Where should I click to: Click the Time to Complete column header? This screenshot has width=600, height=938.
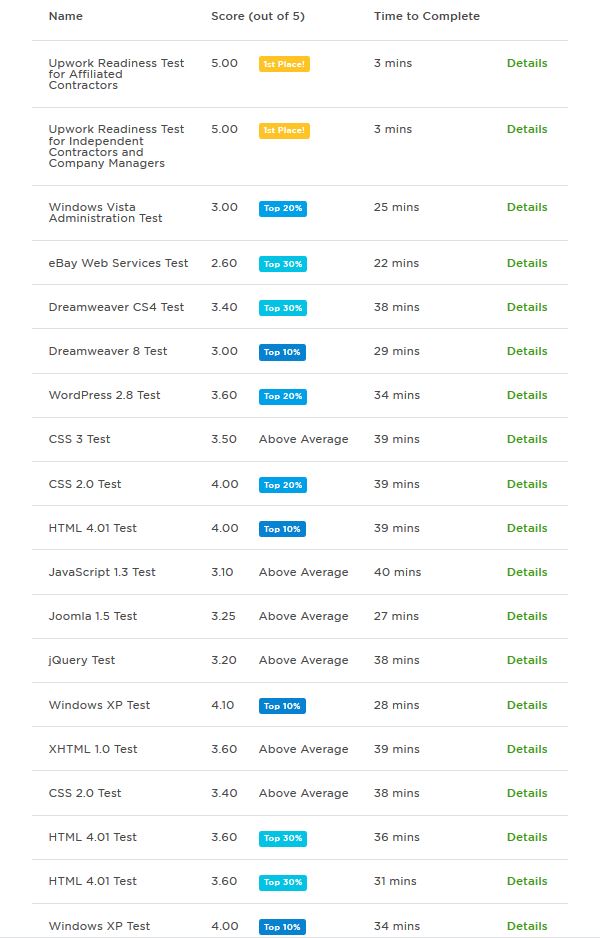click(x=427, y=16)
